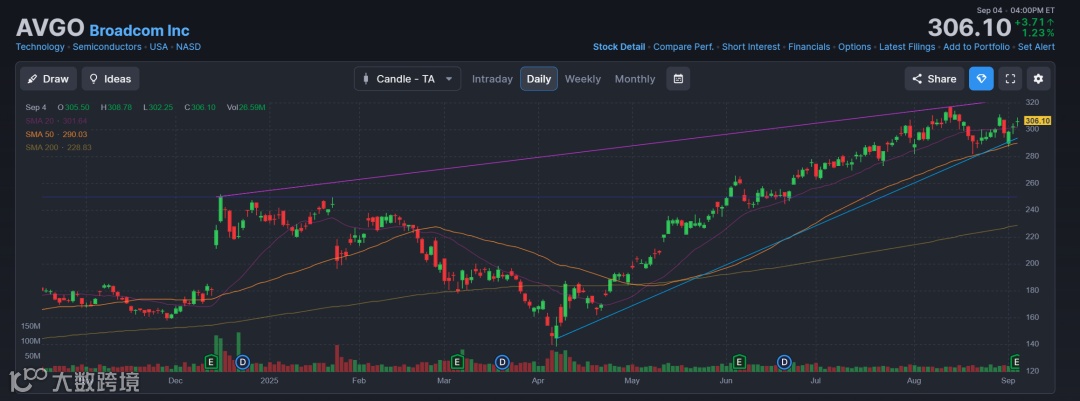Open the Draw tools
This screenshot has height=401, width=1080.
(48, 79)
